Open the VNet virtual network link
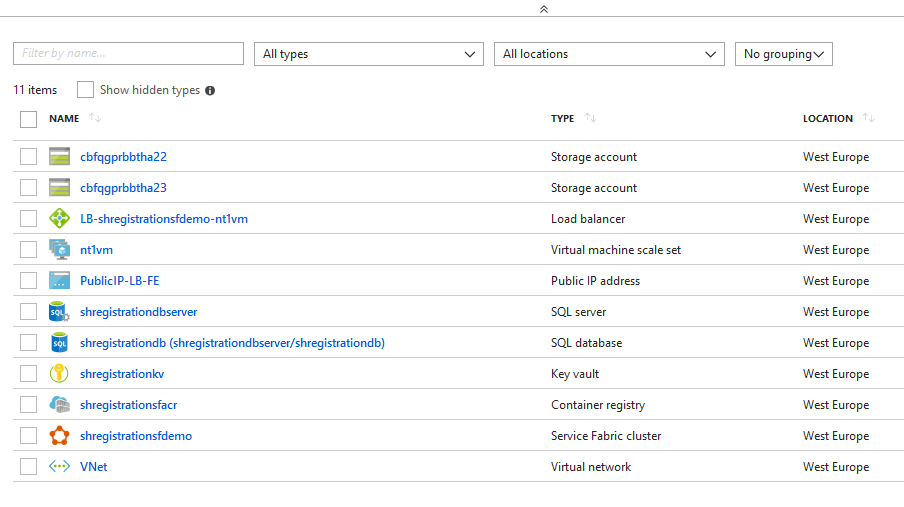904x507 pixels. coord(93,467)
